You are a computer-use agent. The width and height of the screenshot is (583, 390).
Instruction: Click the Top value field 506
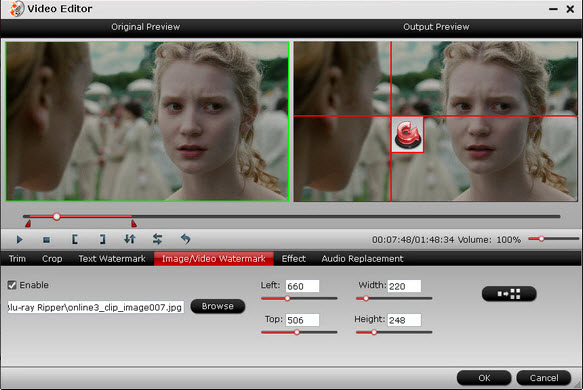click(x=302, y=320)
